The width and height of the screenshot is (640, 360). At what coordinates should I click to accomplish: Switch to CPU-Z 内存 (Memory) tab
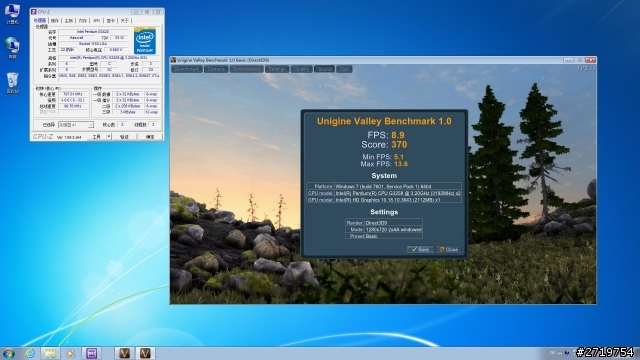pyautogui.click(x=83, y=20)
